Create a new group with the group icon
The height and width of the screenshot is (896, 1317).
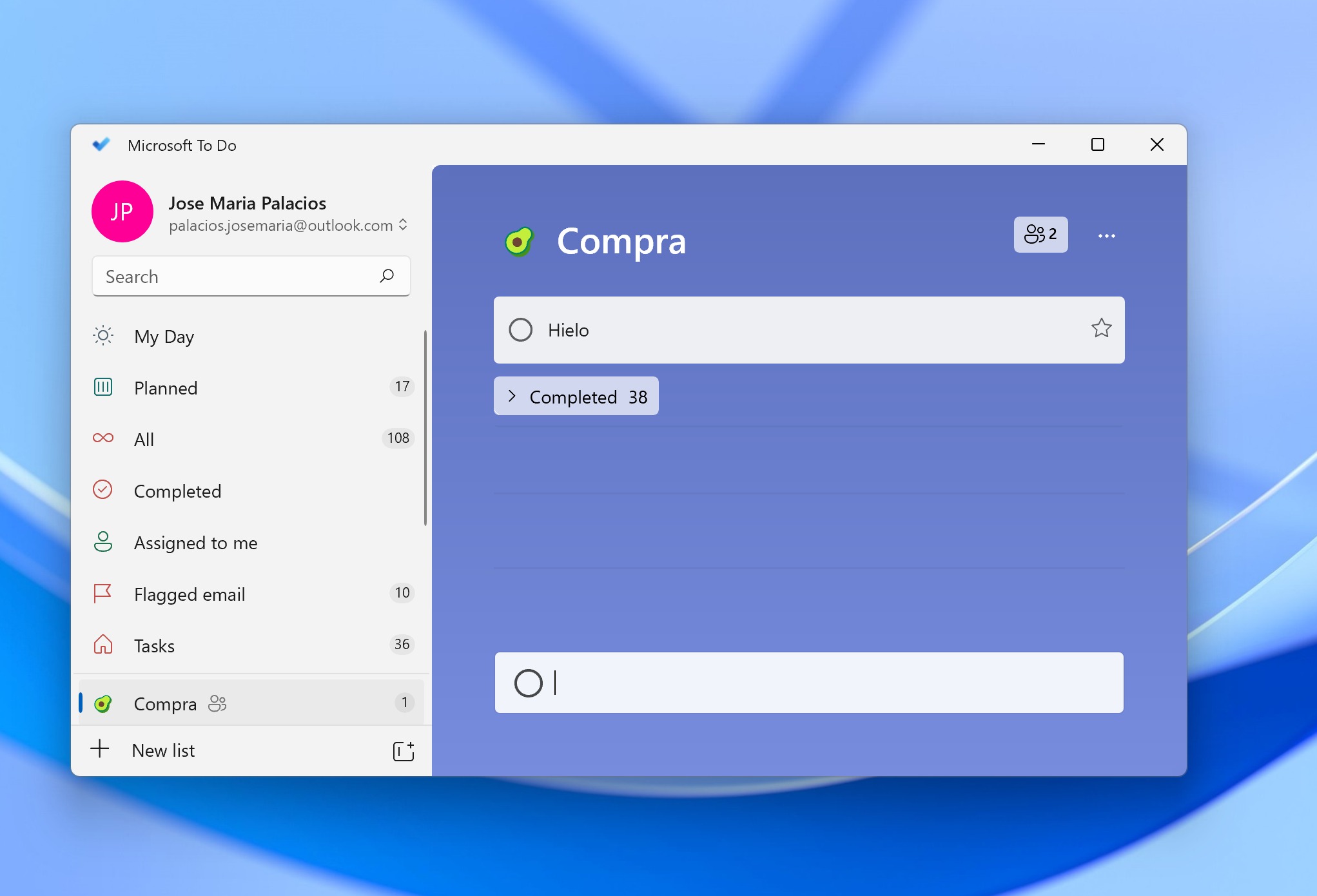click(x=404, y=751)
